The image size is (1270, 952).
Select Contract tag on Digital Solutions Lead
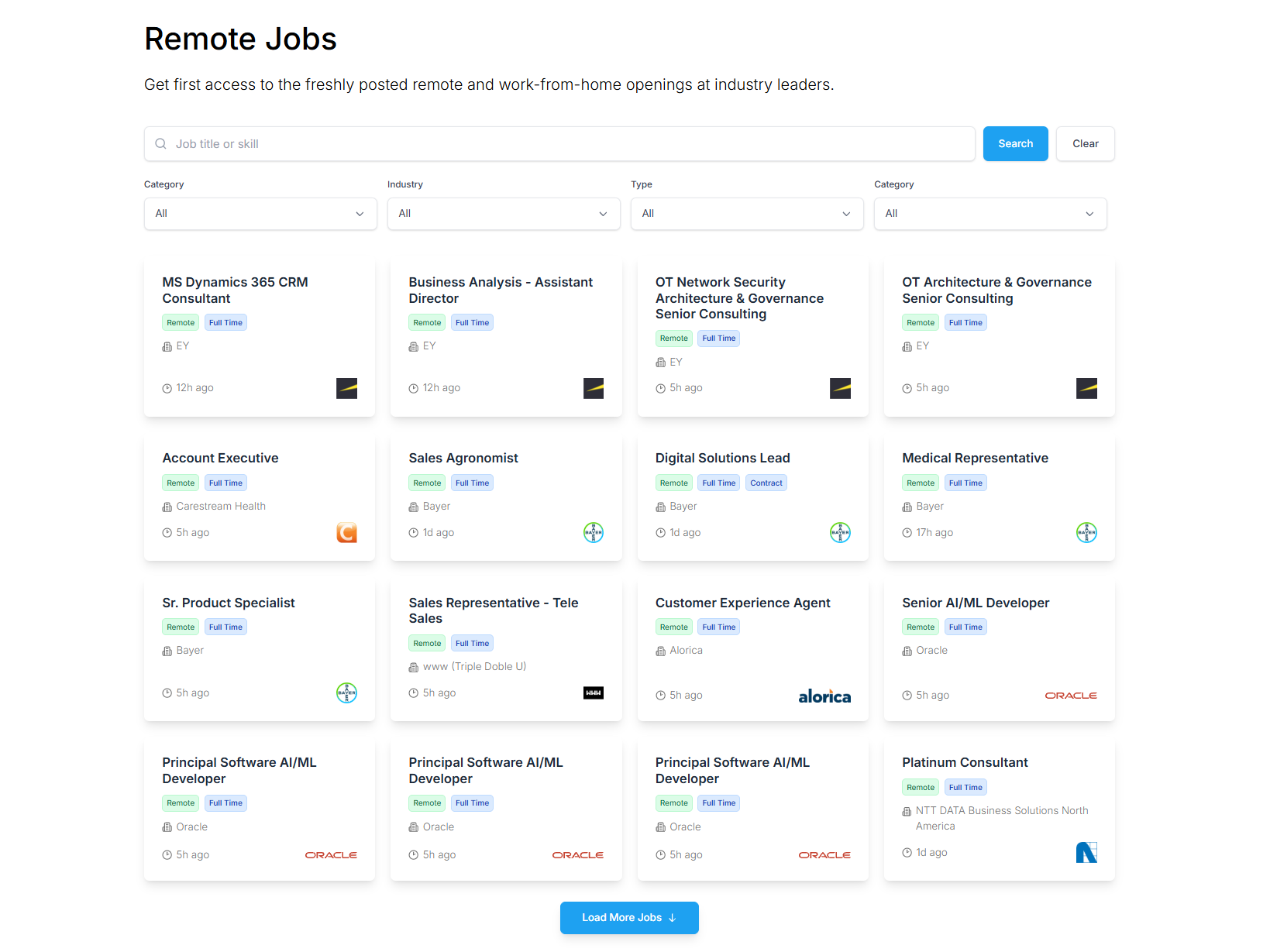[x=766, y=483]
